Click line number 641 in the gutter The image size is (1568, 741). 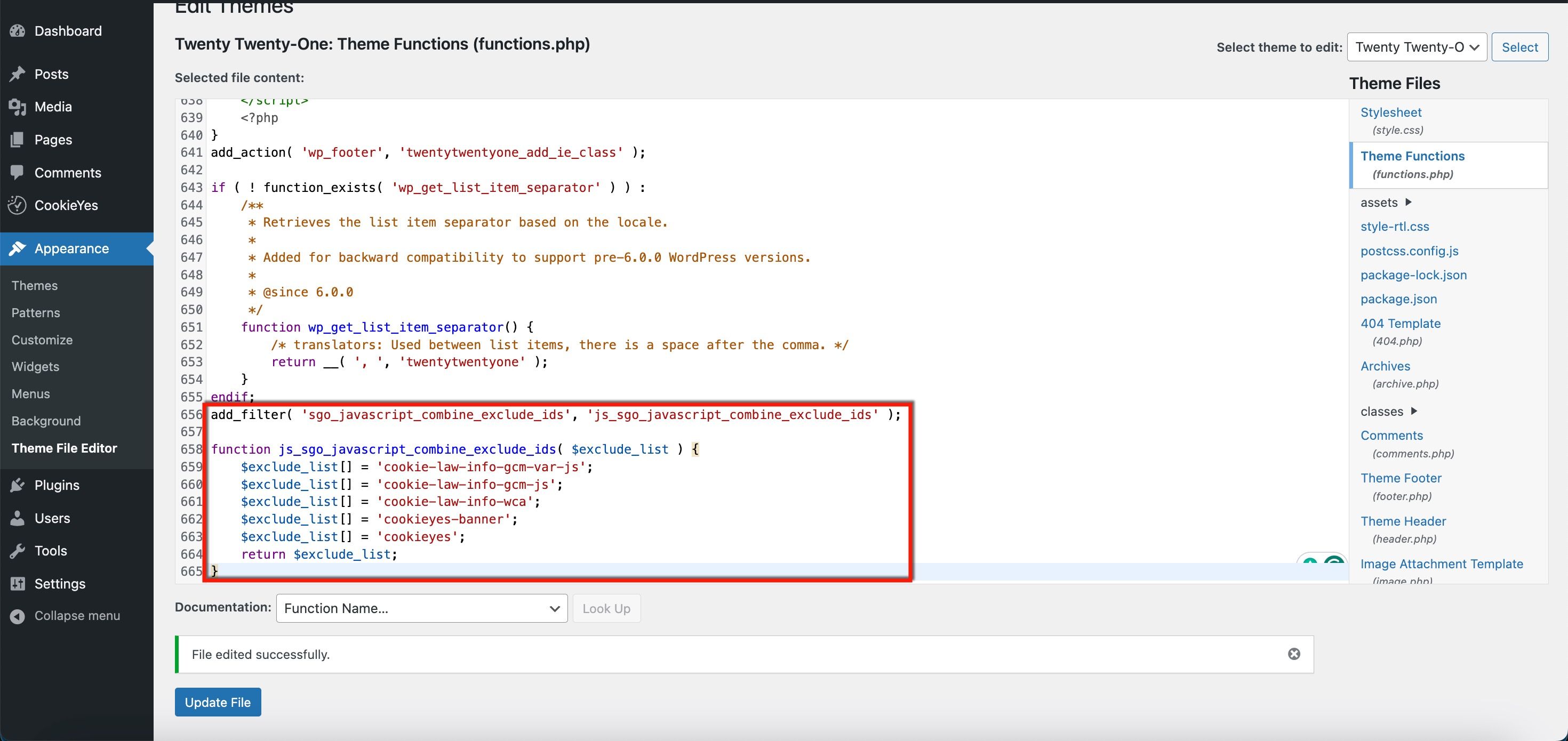click(x=191, y=152)
